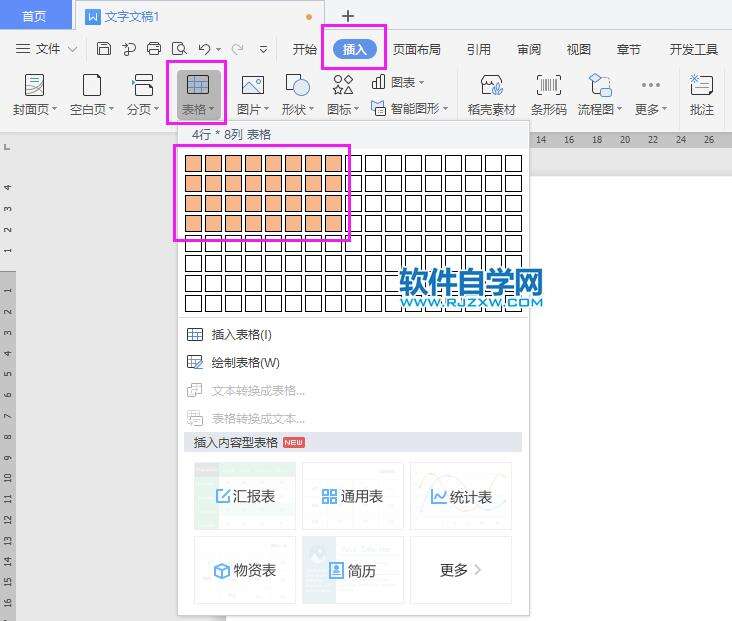Expand the Undo history dropdown arrow

tap(218, 49)
